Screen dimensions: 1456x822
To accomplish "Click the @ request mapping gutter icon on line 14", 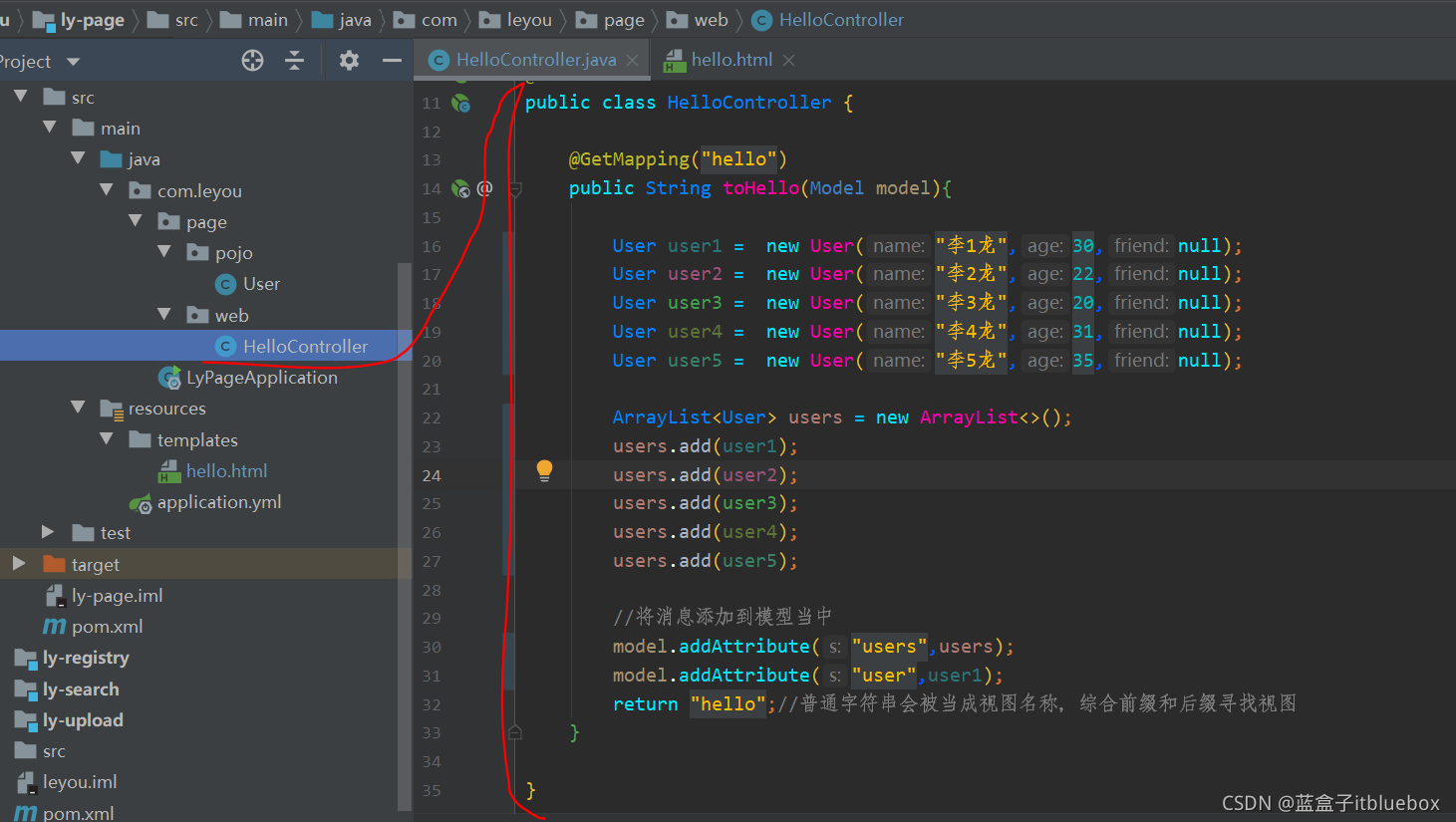I will click(x=484, y=188).
